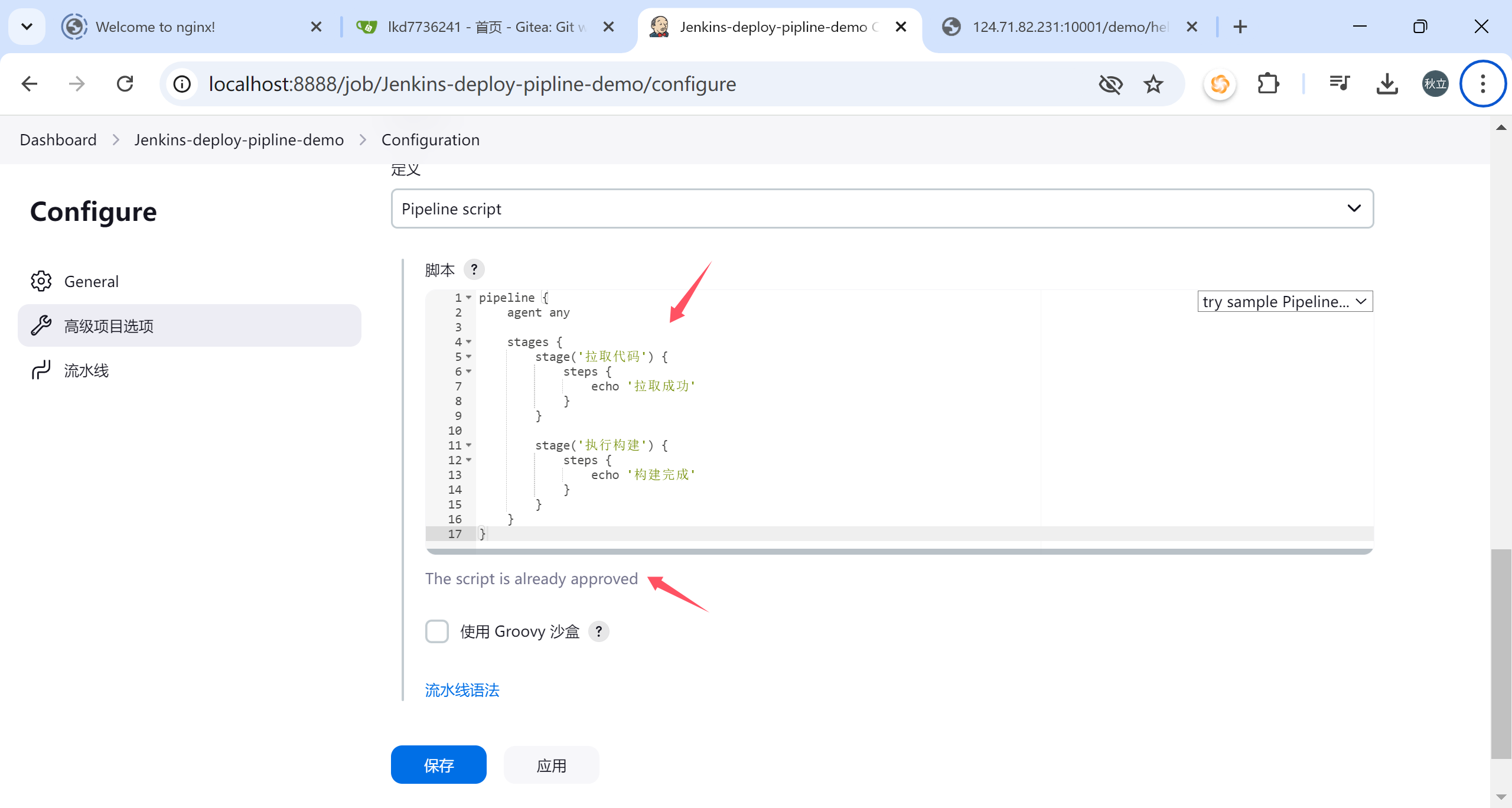Image resolution: width=1512 pixels, height=808 pixels.
Task: Click the help icon next to 脚本
Action: click(x=474, y=270)
